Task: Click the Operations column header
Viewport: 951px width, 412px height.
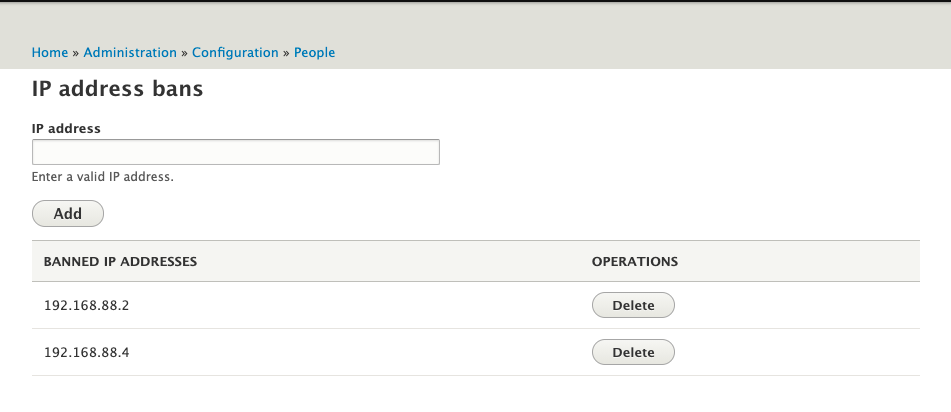Action: click(635, 262)
